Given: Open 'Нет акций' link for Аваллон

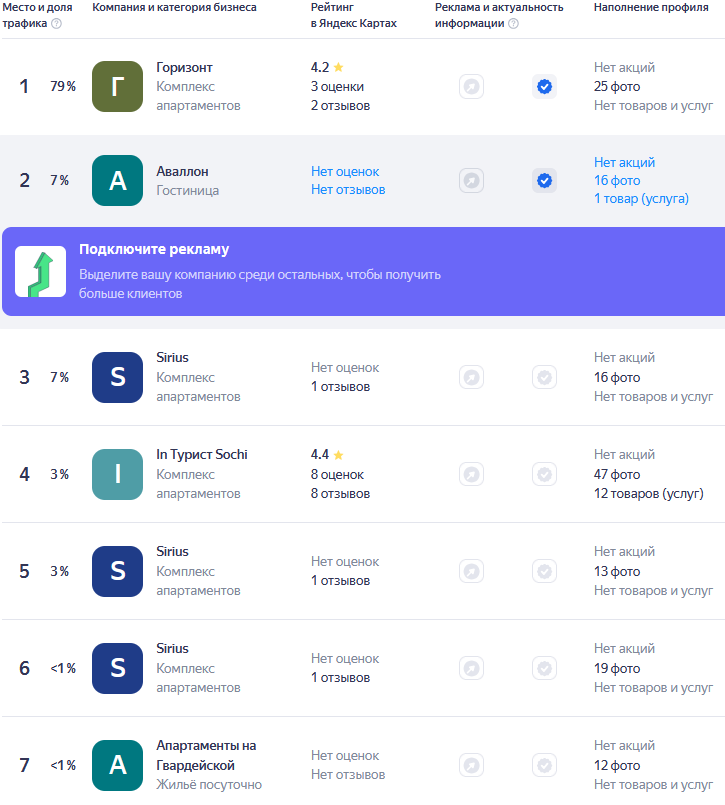Looking at the screenshot, I should click(624, 162).
